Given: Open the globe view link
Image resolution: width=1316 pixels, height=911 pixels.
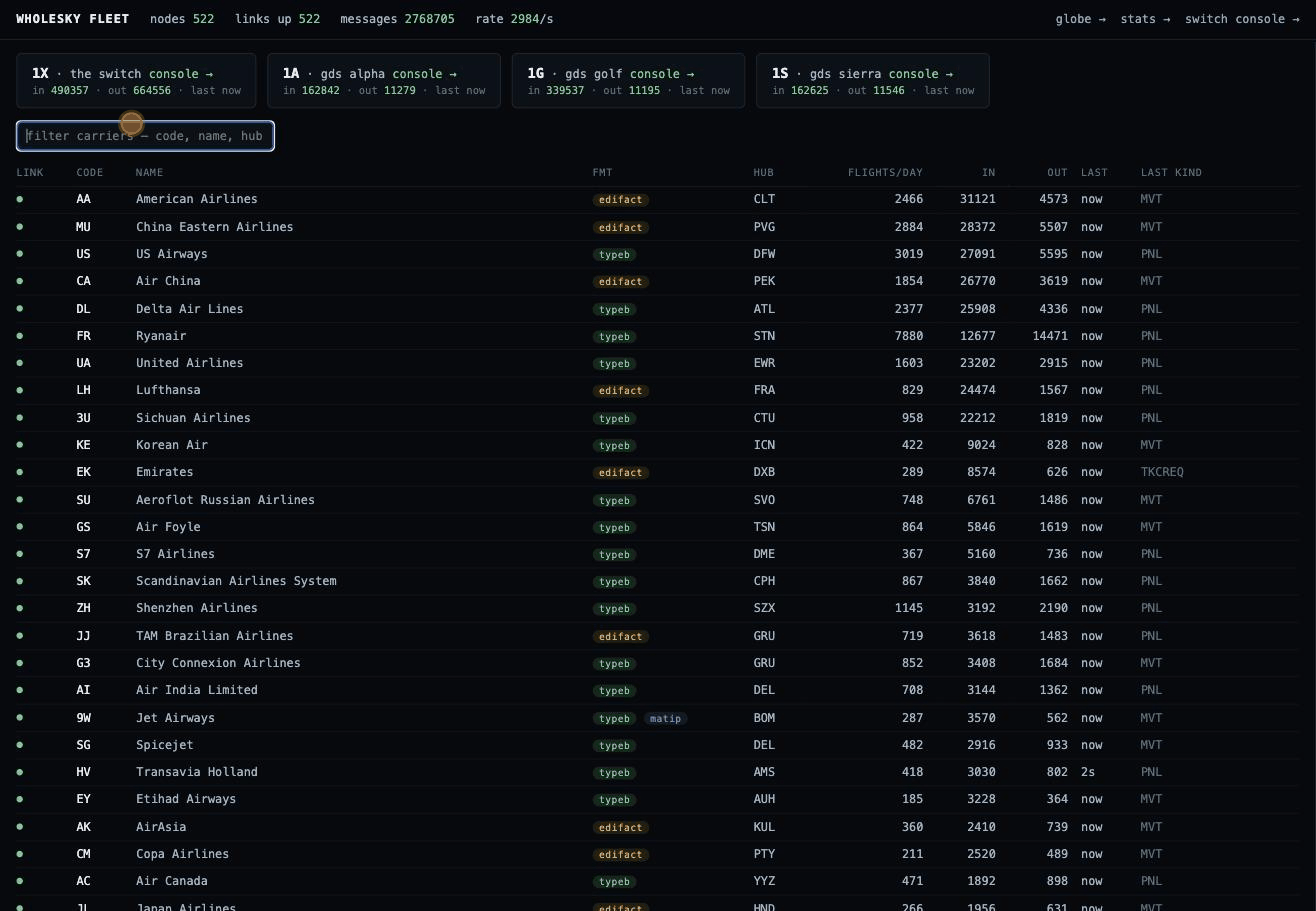Looking at the screenshot, I should [1080, 19].
